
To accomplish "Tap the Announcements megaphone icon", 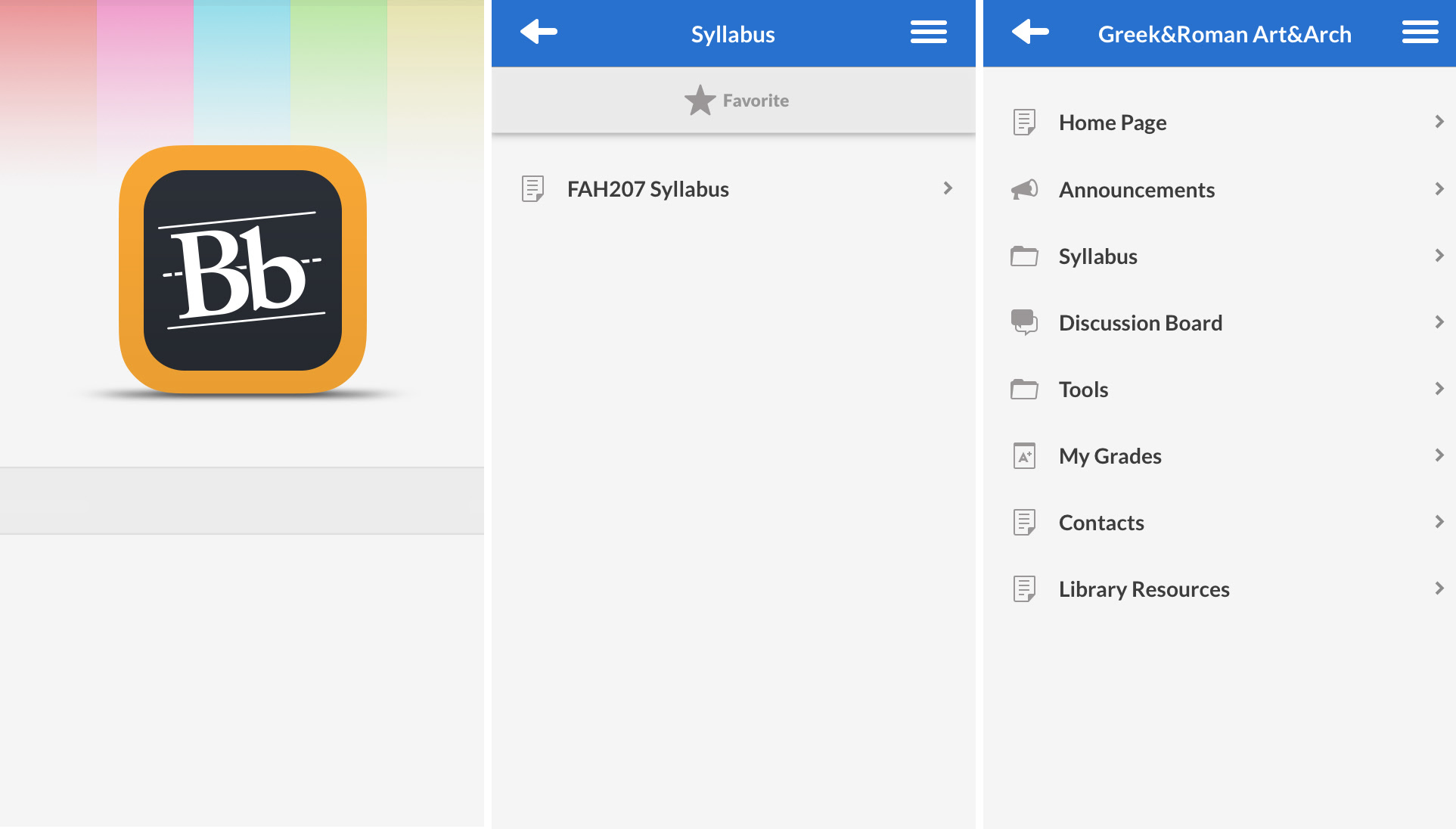I will pos(1024,189).
